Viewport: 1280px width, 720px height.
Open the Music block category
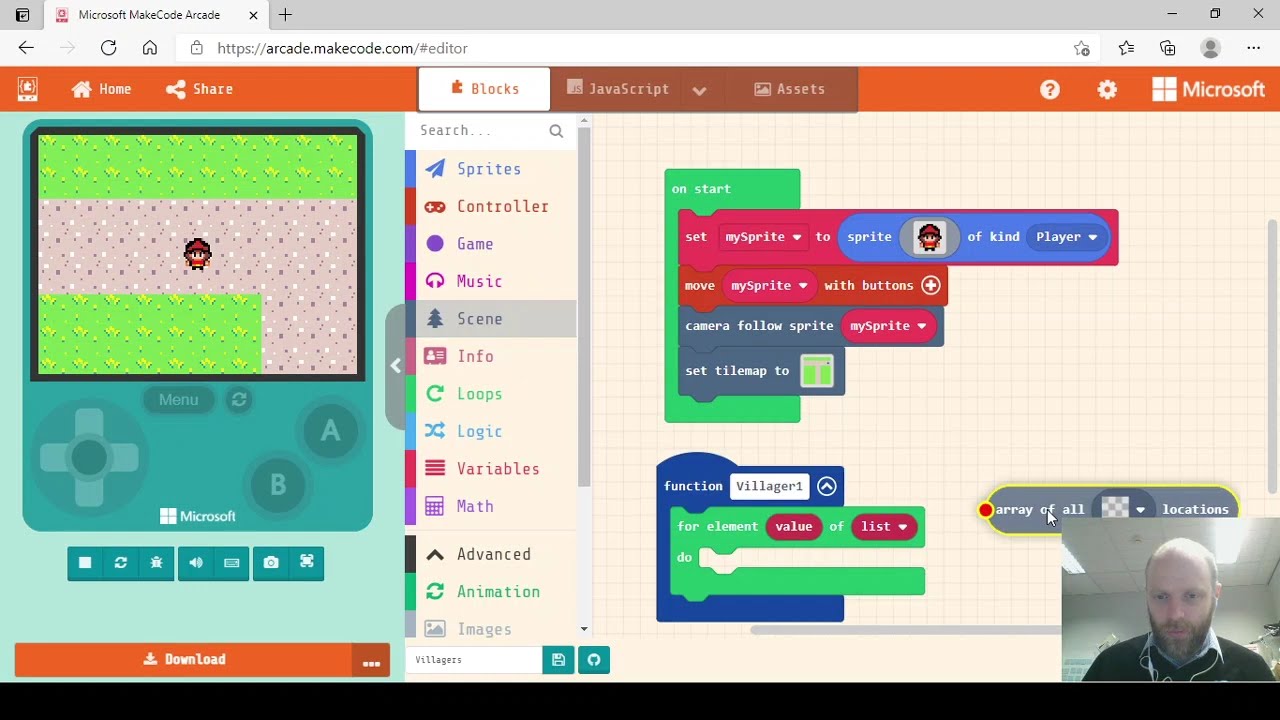coord(490,281)
